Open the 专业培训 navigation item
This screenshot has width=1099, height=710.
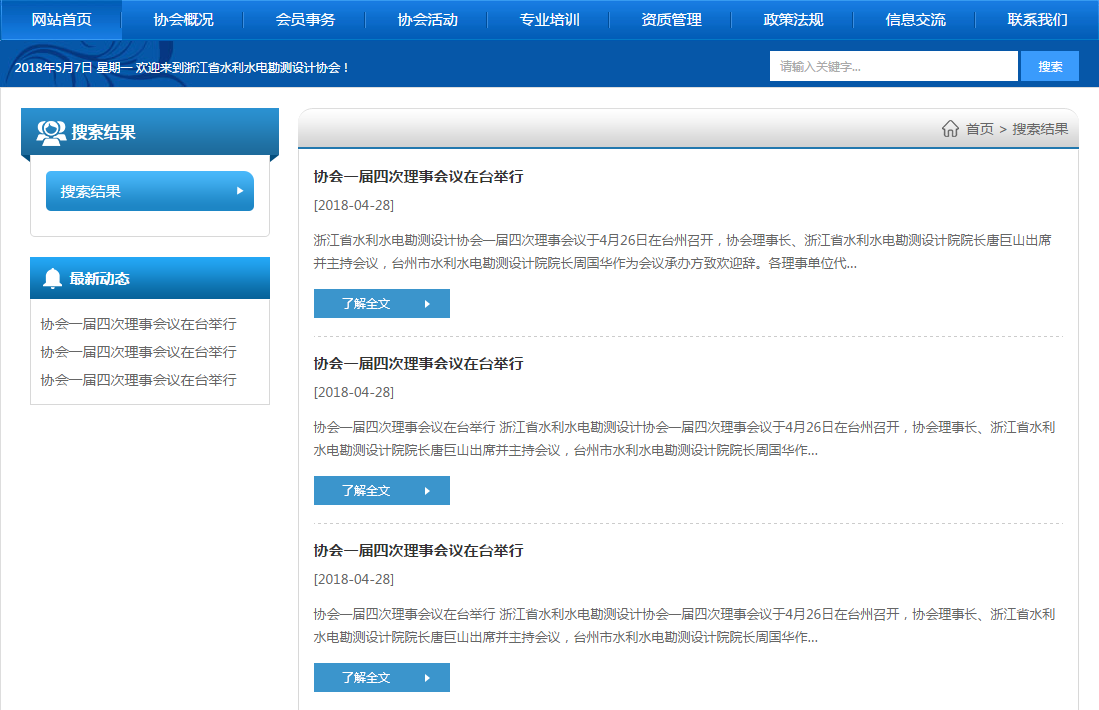(x=549, y=20)
